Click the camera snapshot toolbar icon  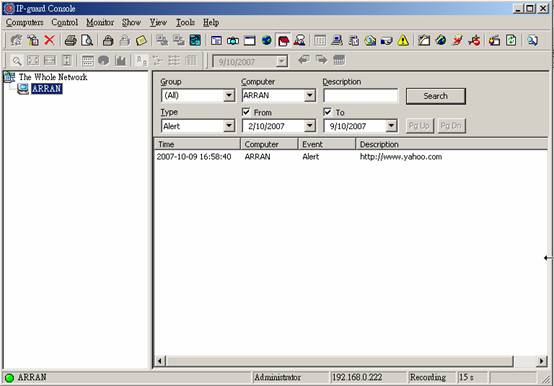point(232,40)
